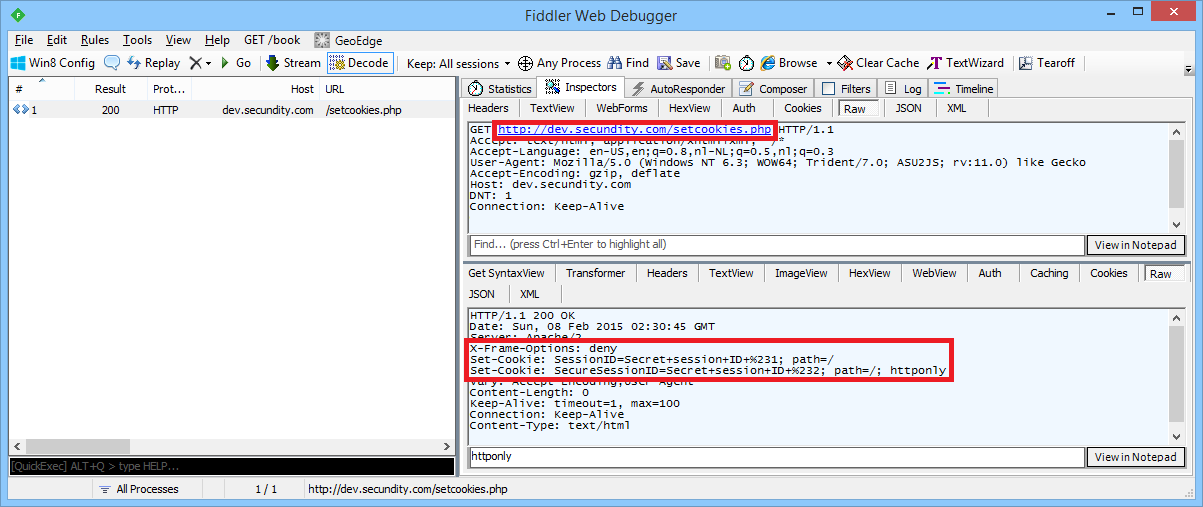Click the response search field containing httponly
Image resolution: width=1203 pixels, height=507 pixels.
click(x=778, y=457)
